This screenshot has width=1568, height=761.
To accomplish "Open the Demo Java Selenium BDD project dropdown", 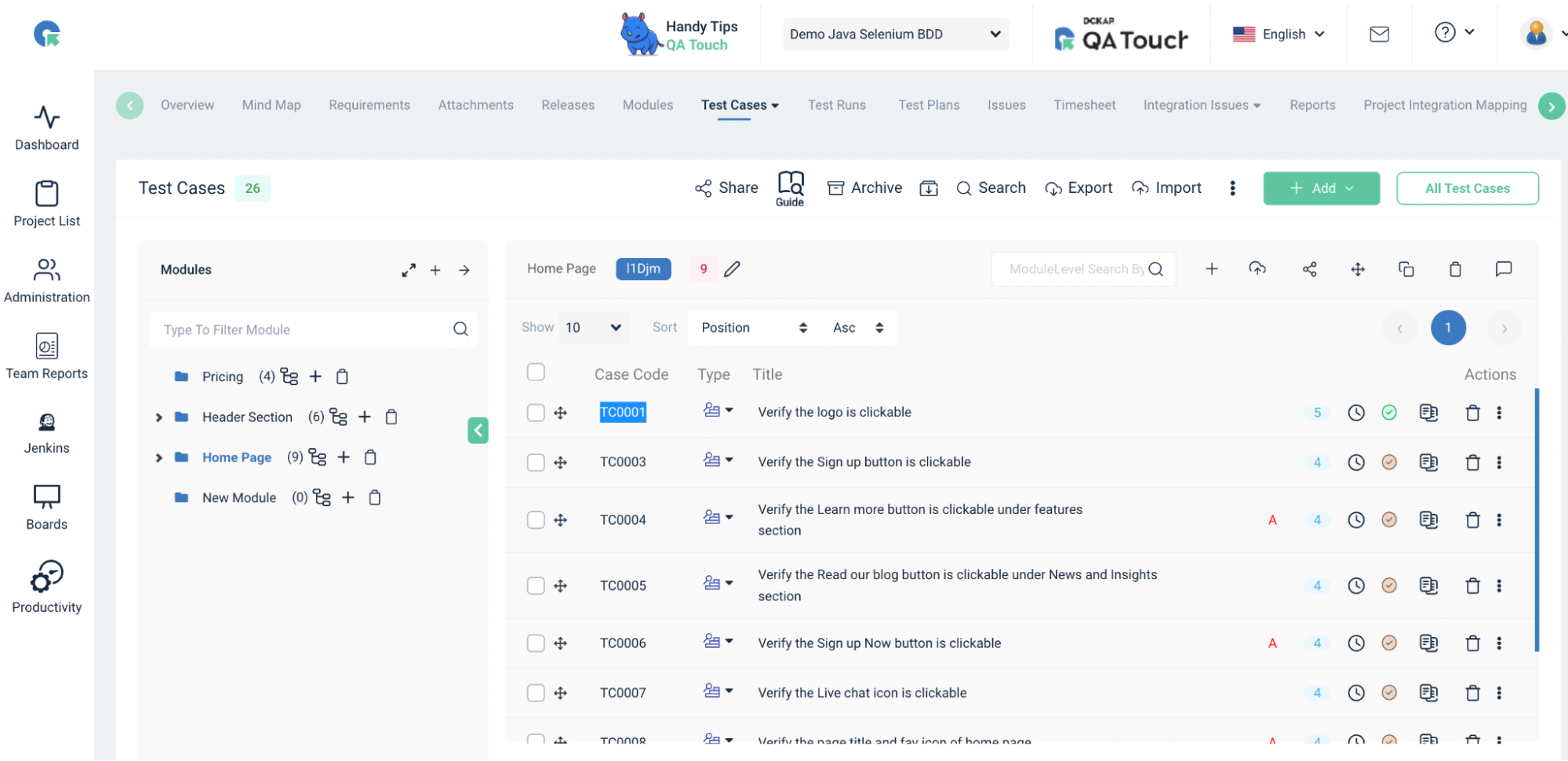I will click(x=896, y=34).
